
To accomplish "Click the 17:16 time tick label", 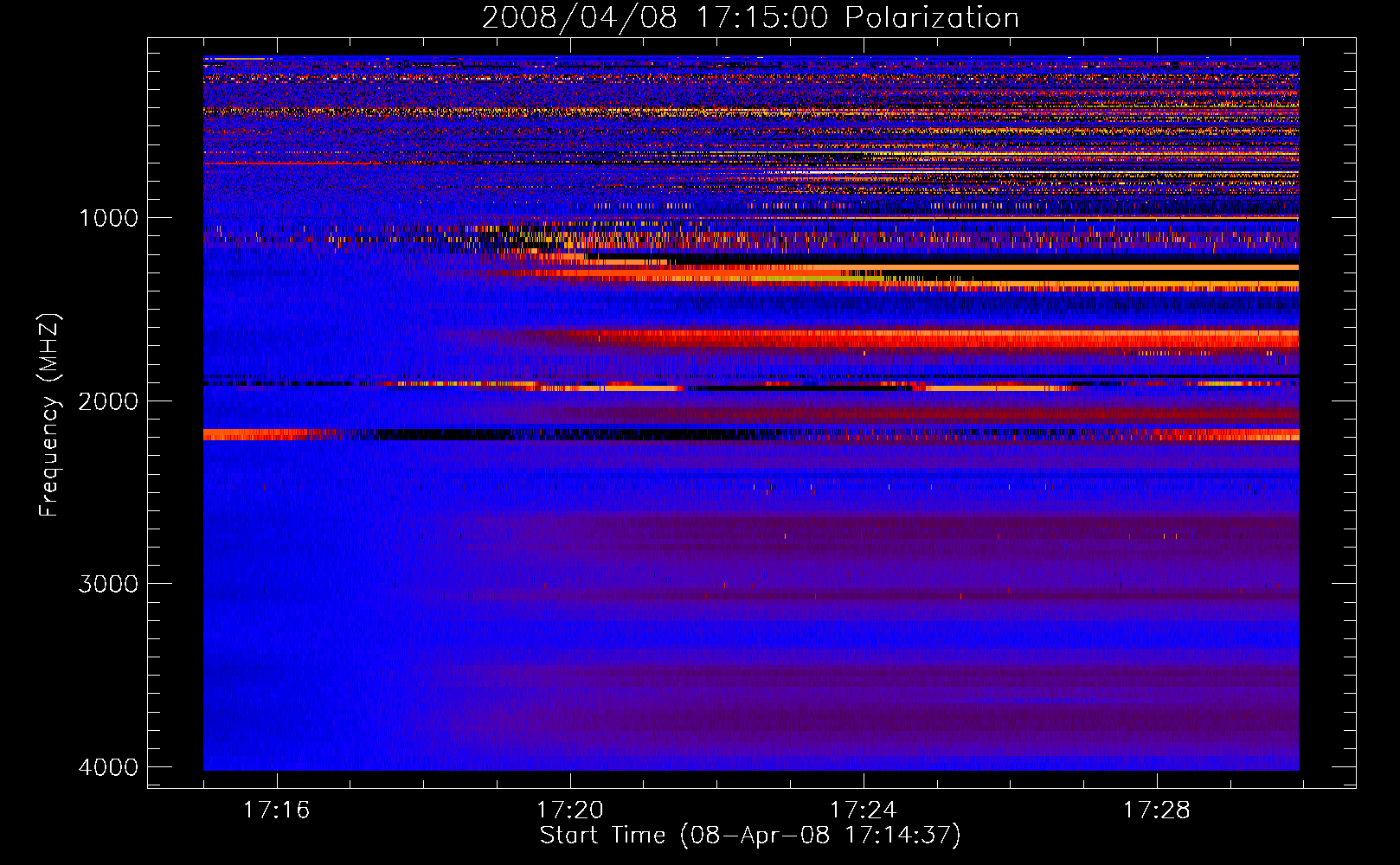I will coord(277,811).
